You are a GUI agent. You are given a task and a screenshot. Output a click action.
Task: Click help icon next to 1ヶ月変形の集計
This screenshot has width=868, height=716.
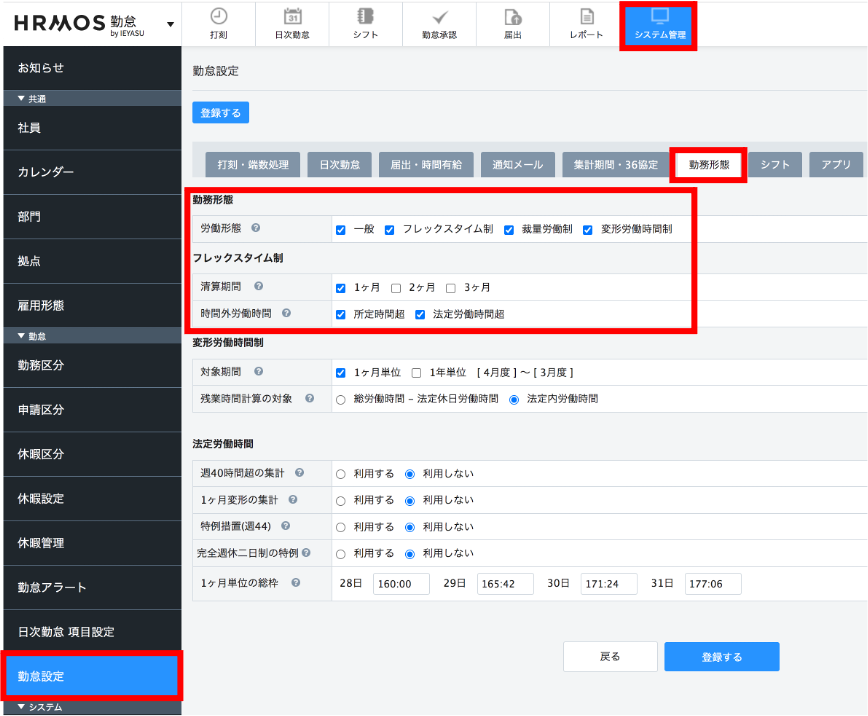point(293,499)
